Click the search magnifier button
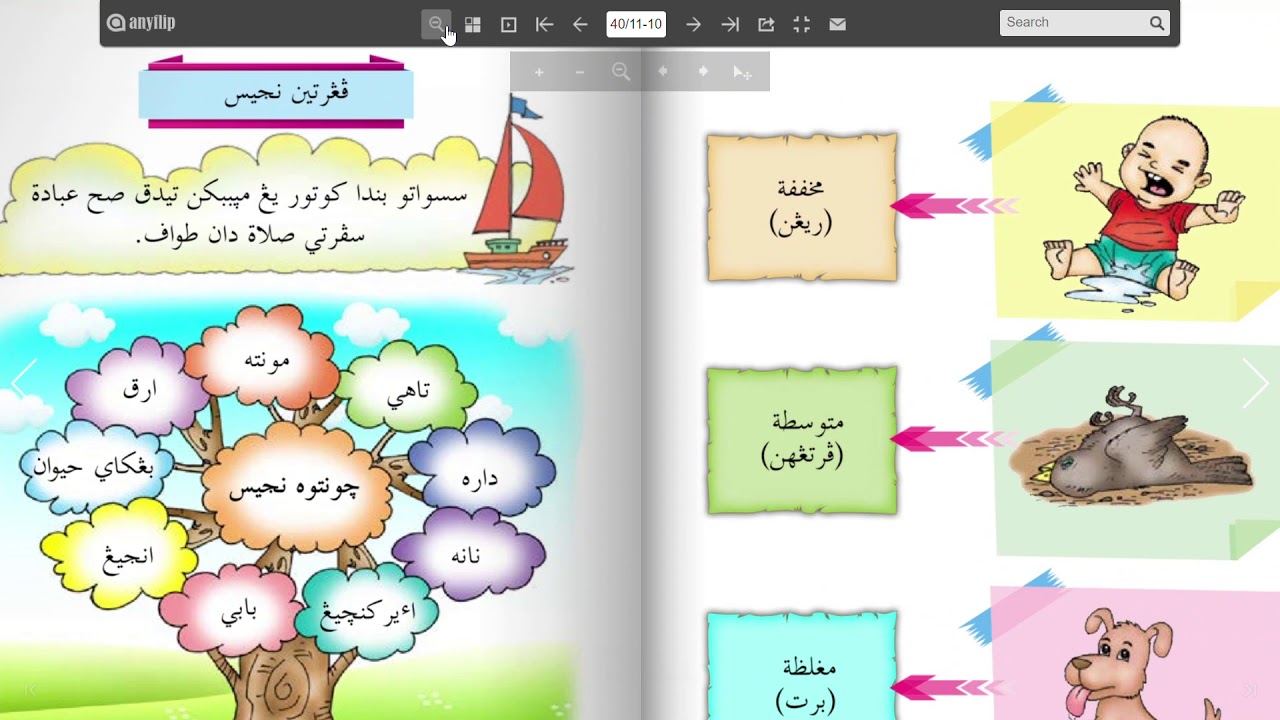Screen dimensions: 1280x720 pyautogui.click(x=1157, y=23)
